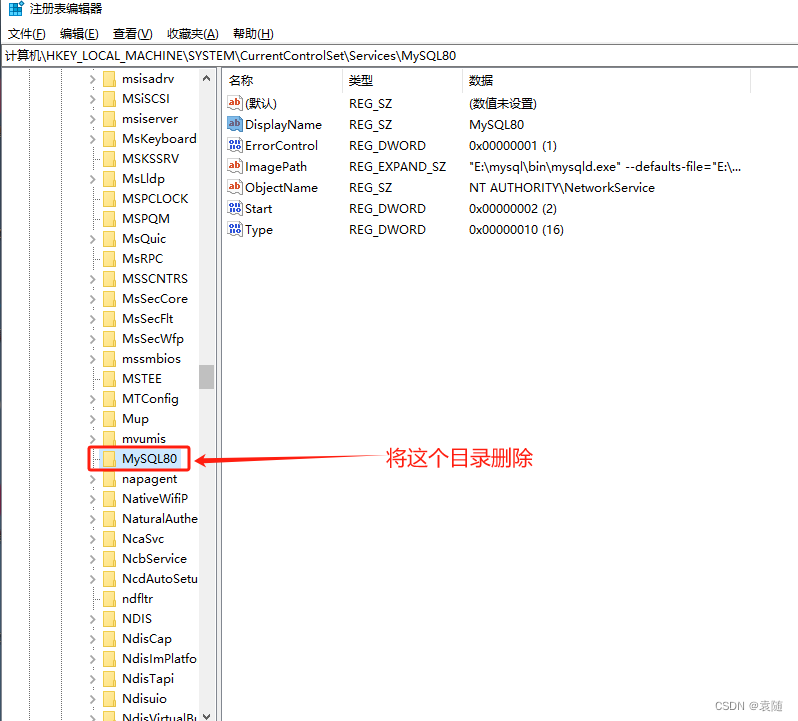Click the MySQL80 data cell of DisplayName
Screen dimensions: 798x721
496,125
